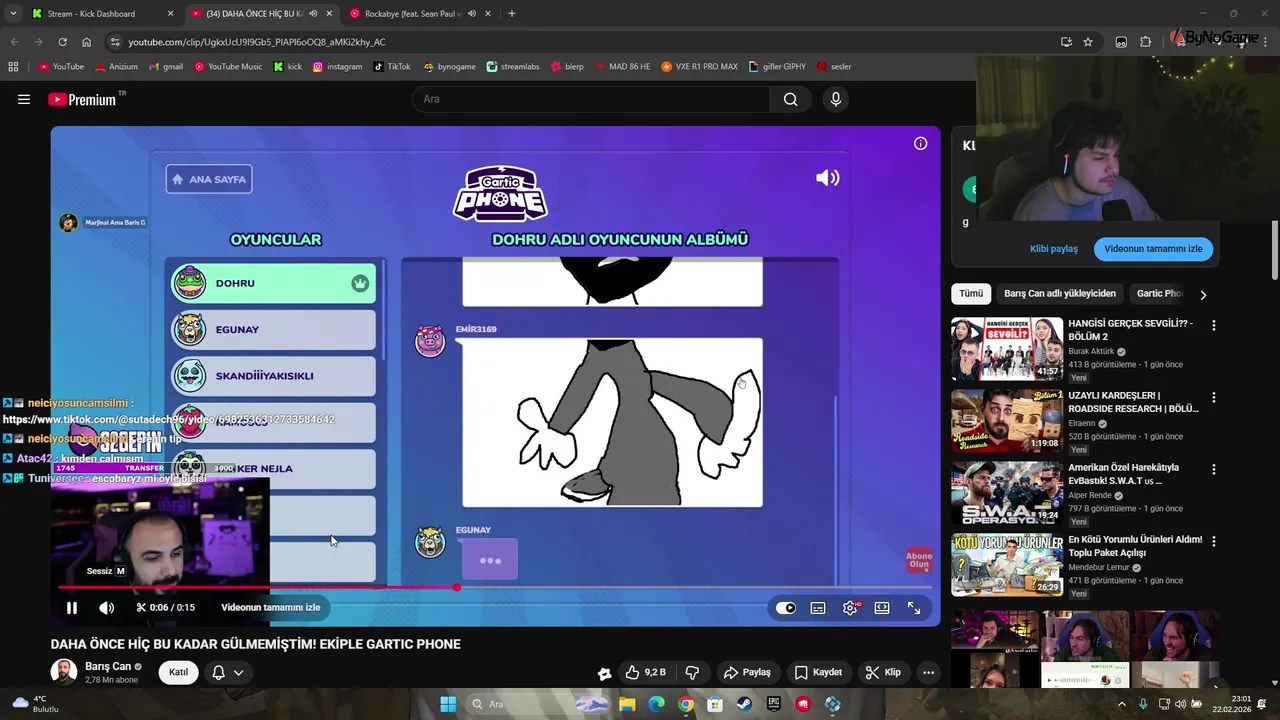Click 'Klibi paylaş' link
This screenshot has width=1280, height=720.
1054,249
